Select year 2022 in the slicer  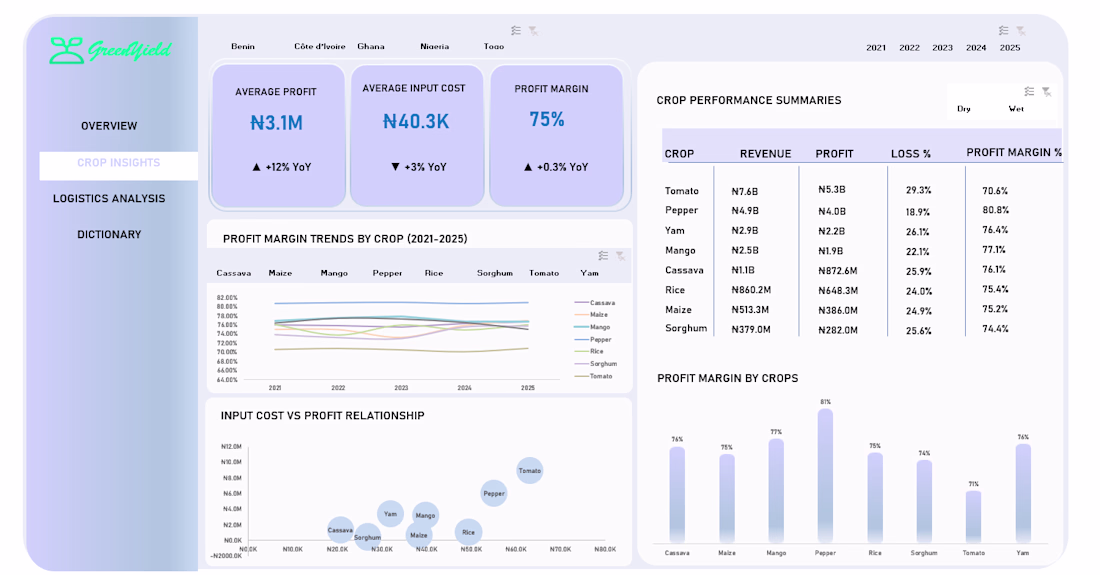coord(909,48)
